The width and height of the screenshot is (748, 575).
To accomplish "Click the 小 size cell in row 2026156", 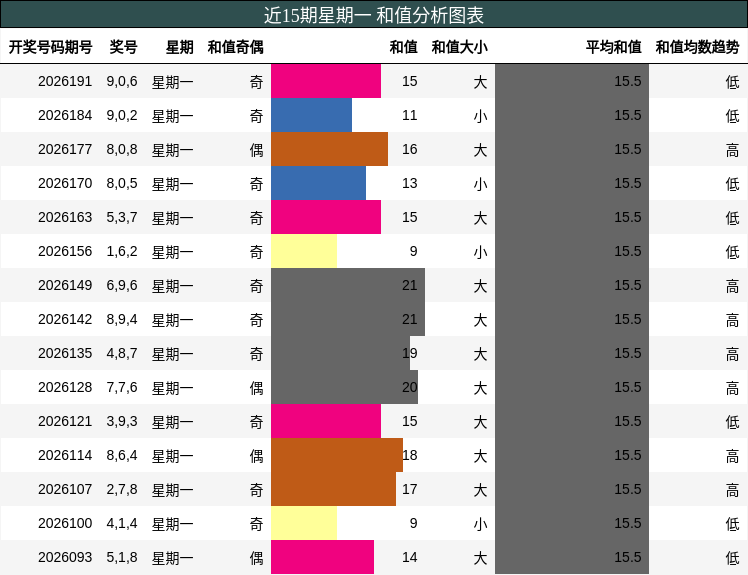I will coord(480,251).
